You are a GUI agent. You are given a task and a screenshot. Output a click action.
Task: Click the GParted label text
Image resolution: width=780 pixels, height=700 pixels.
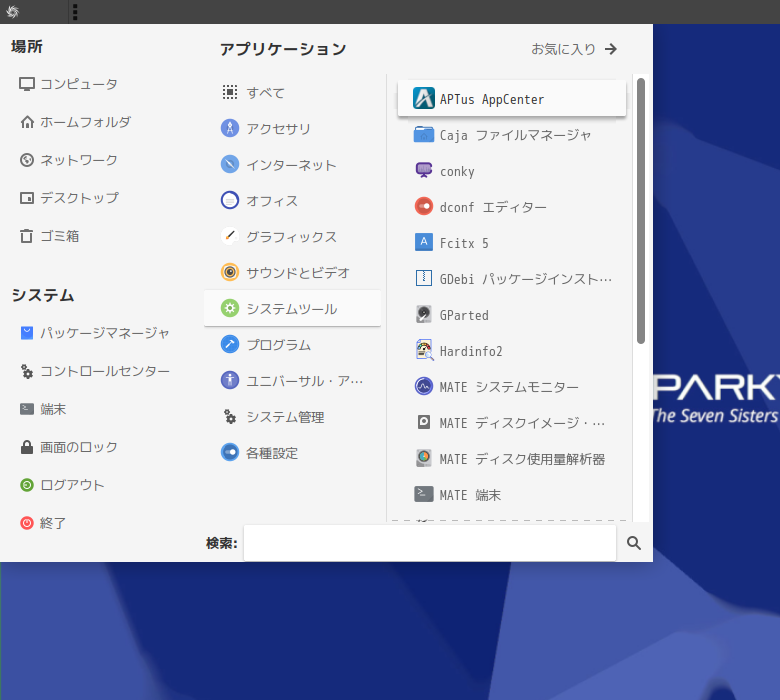coord(464,315)
